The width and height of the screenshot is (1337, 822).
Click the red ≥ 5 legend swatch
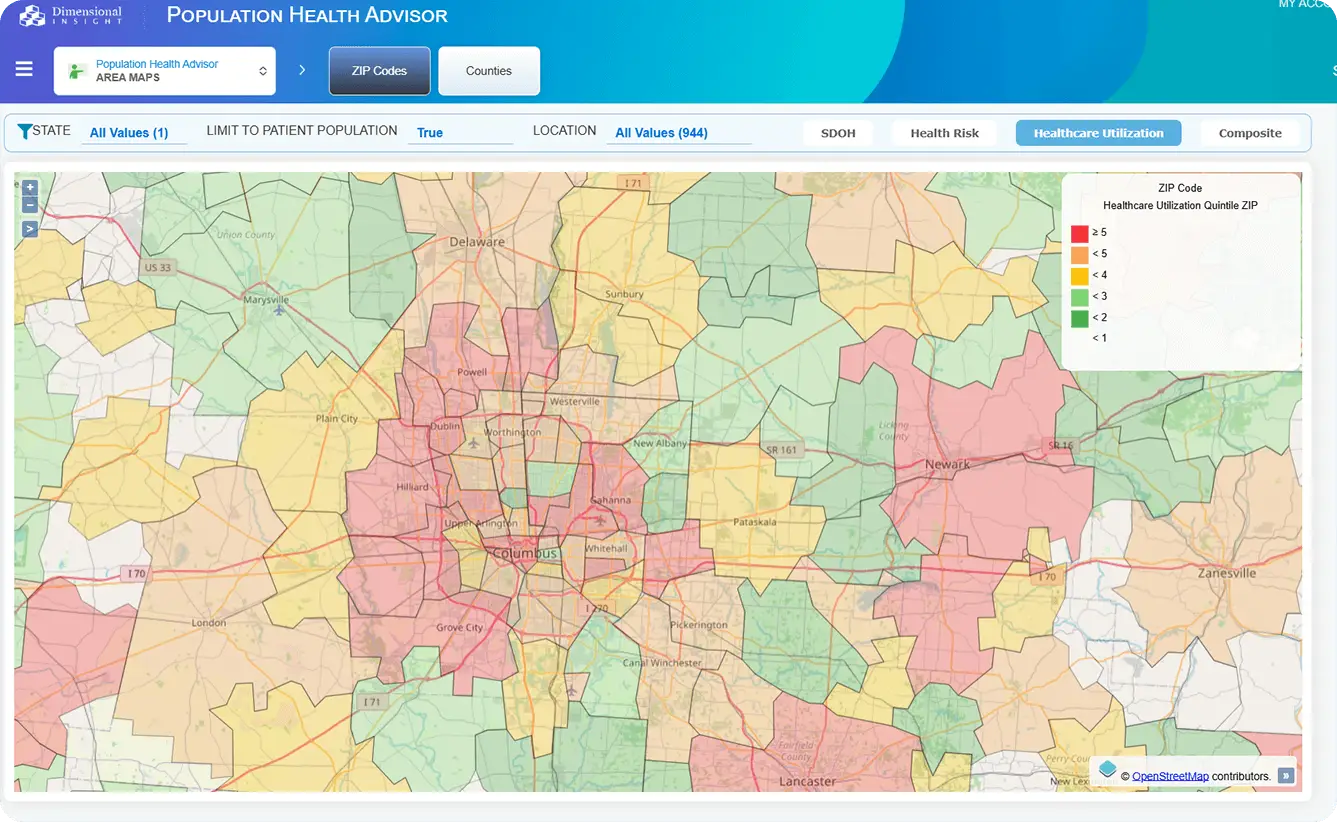coord(1079,233)
